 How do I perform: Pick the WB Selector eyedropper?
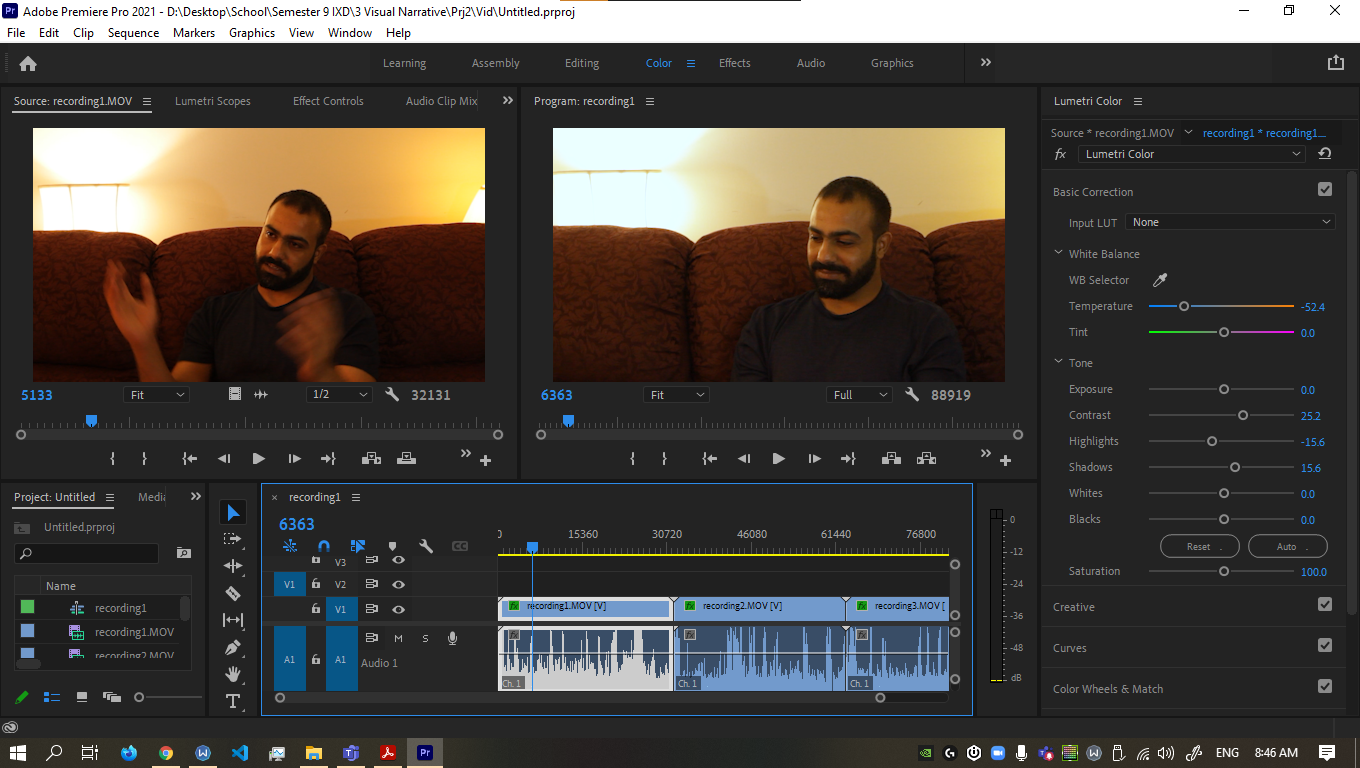click(x=1160, y=280)
